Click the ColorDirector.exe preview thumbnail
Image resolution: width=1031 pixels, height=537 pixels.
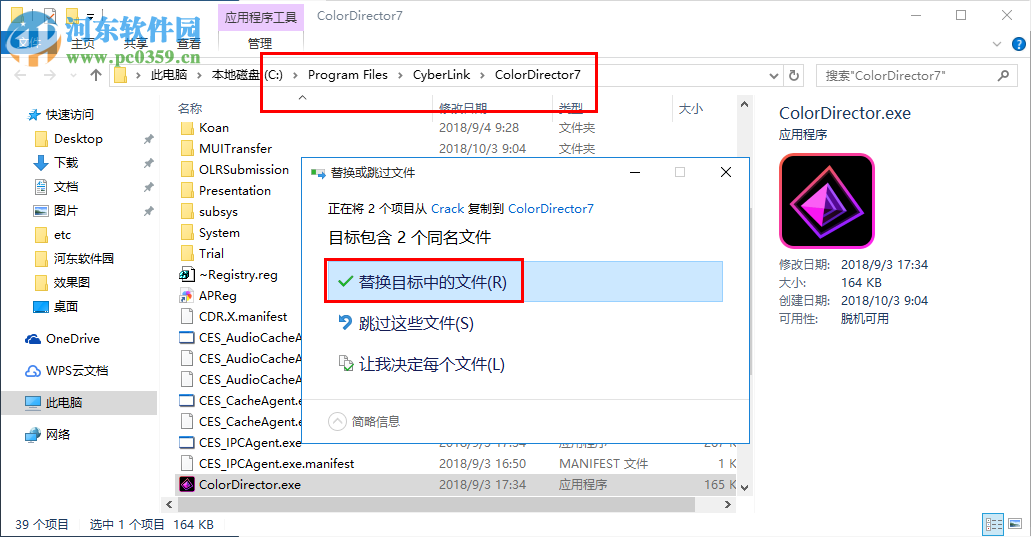tap(827, 200)
